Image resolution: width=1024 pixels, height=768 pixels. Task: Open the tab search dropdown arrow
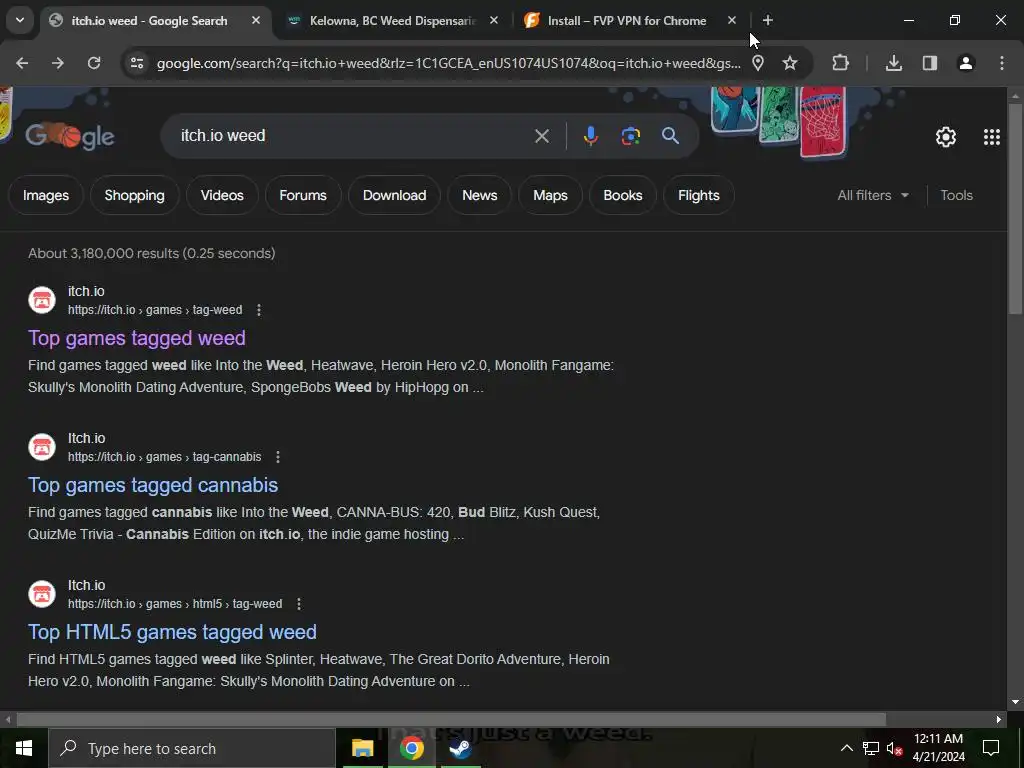[20, 20]
